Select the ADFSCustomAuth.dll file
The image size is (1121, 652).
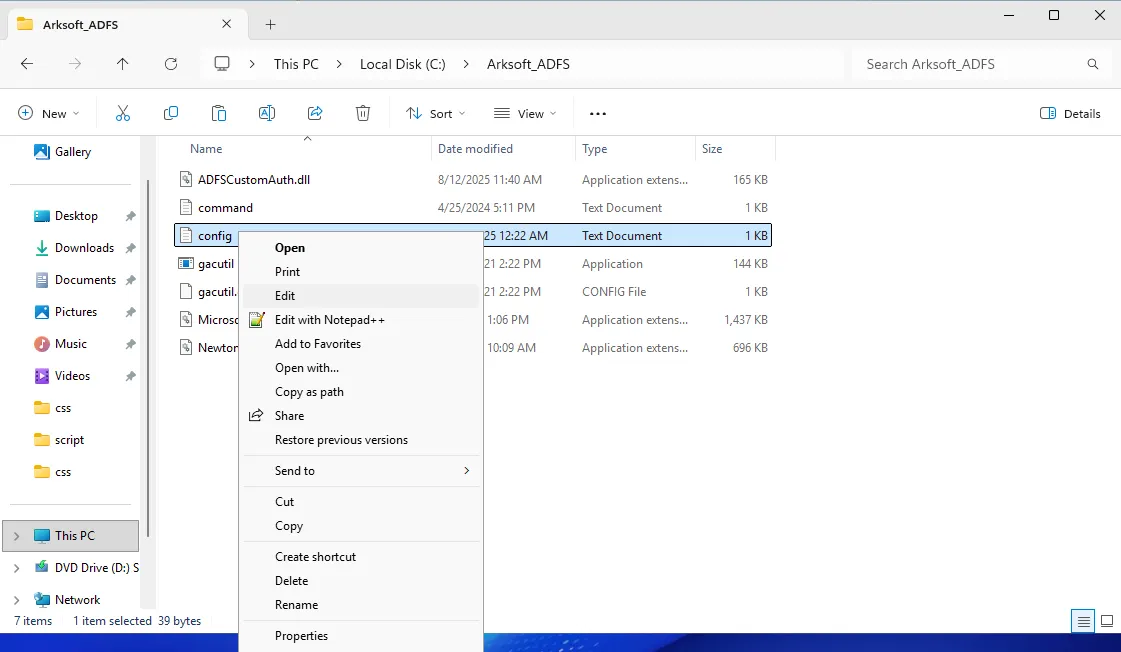coord(254,180)
